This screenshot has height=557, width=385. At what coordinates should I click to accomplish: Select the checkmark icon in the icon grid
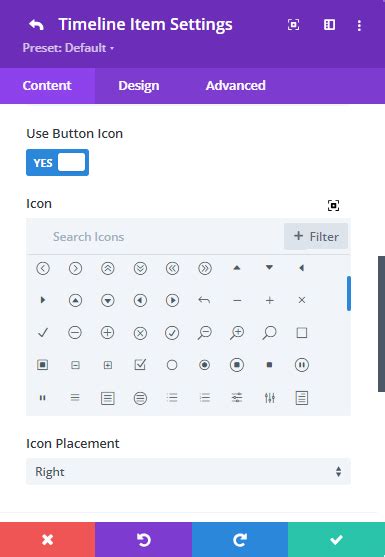(x=43, y=333)
